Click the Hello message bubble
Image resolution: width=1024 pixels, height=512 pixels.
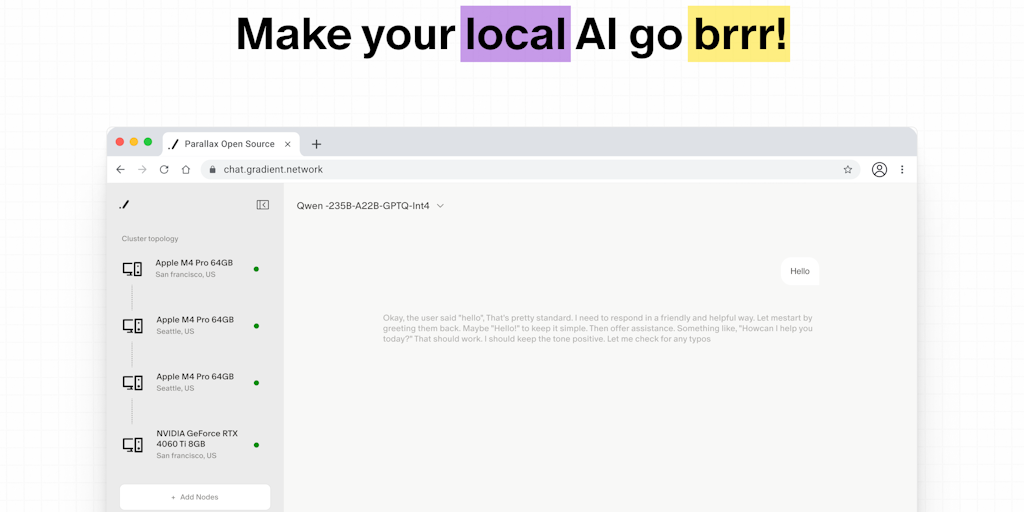(800, 271)
